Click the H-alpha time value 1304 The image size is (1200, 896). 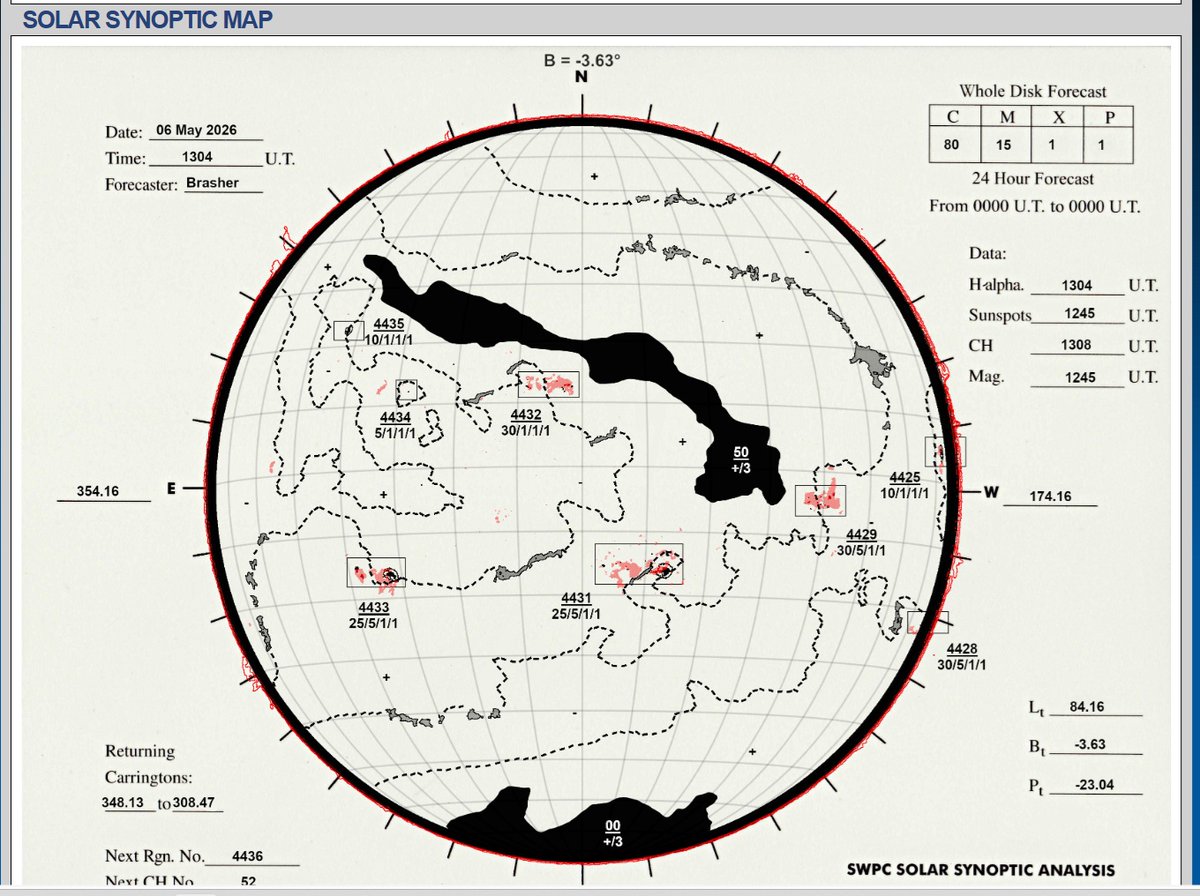1077,285
